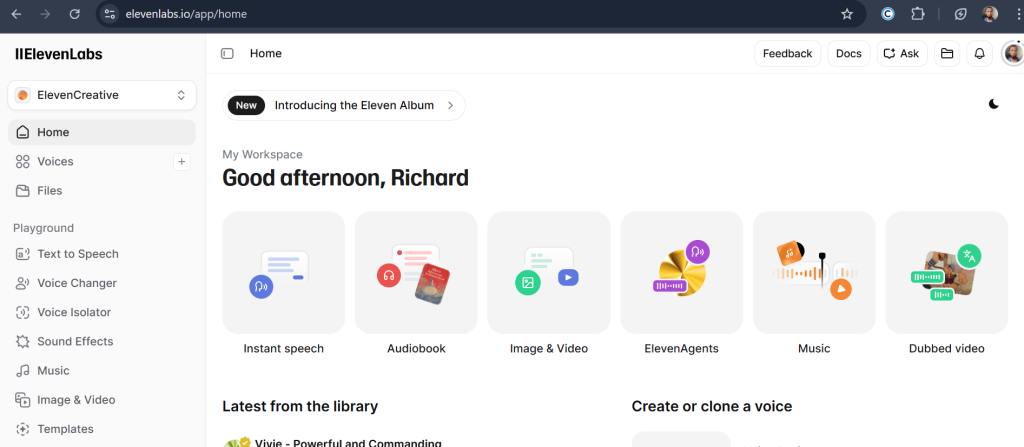The image size is (1024, 447).
Task: Open notifications with the bell icon
Action: pos(980,54)
